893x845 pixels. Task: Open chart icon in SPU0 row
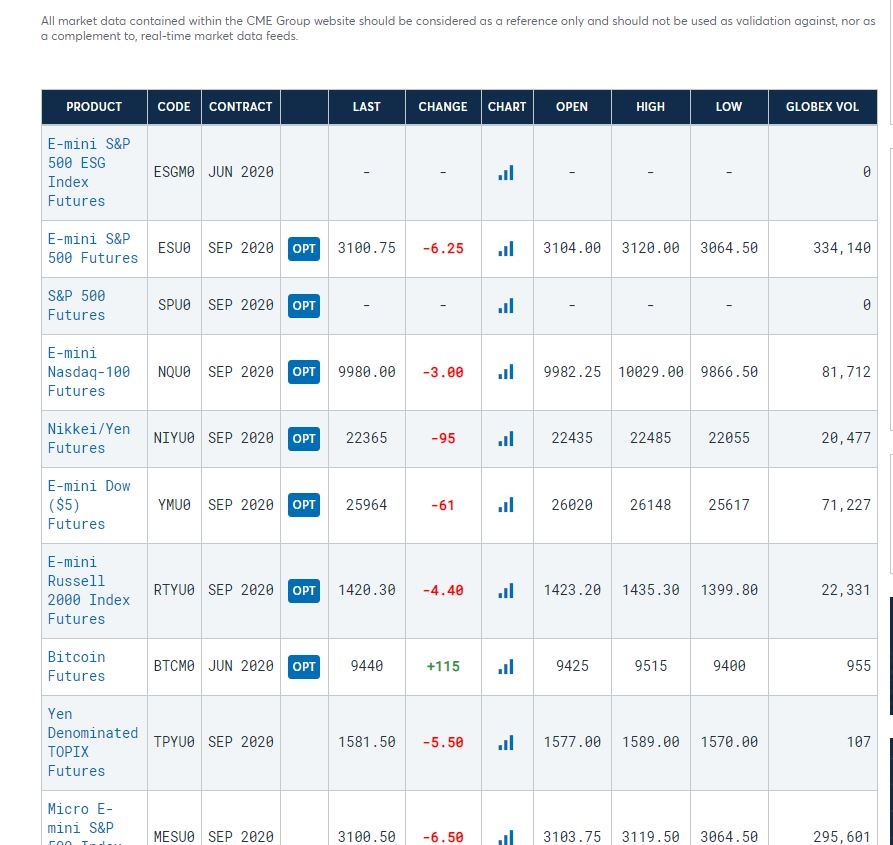506,306
